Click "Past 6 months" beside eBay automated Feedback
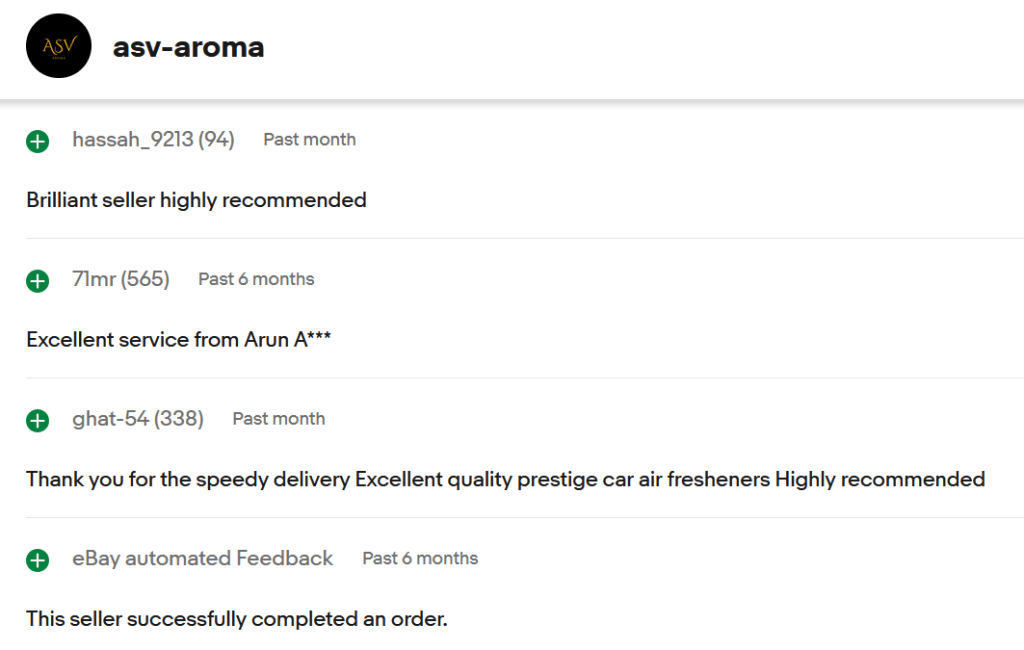The image size is (1024, 650). click(x=420, y=559)
